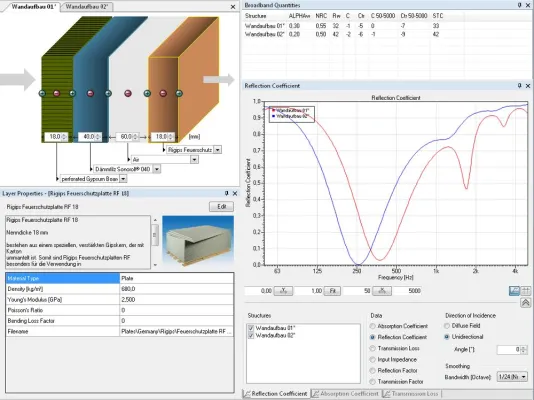Image resolution: width=534 pixels, height=400 pixels.
Task: Close the Wandaufbau structure tab area
Action: click(x=233, y=7)
